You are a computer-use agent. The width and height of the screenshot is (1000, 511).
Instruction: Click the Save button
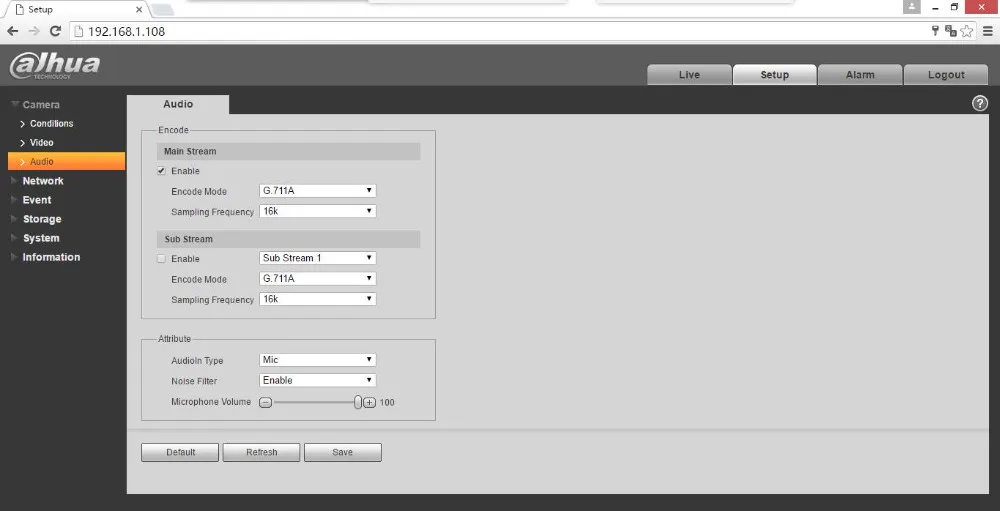(x=343, y=452)
